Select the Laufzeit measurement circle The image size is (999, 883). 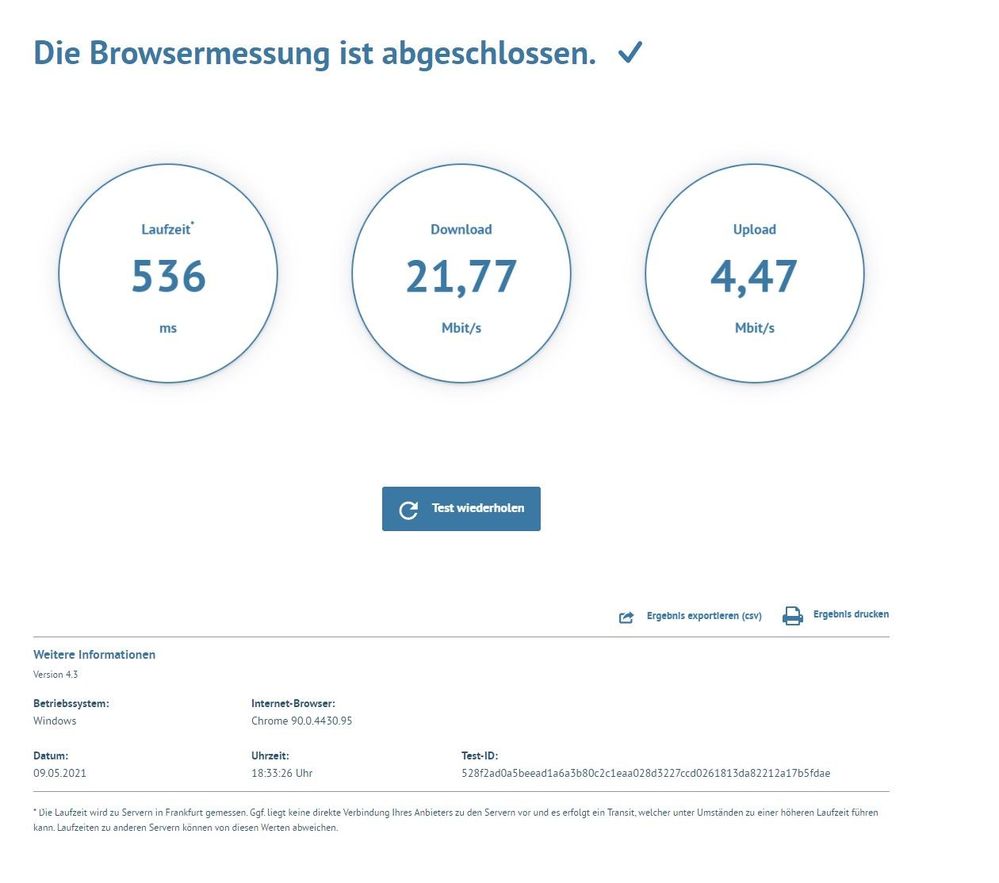point(168,273)
